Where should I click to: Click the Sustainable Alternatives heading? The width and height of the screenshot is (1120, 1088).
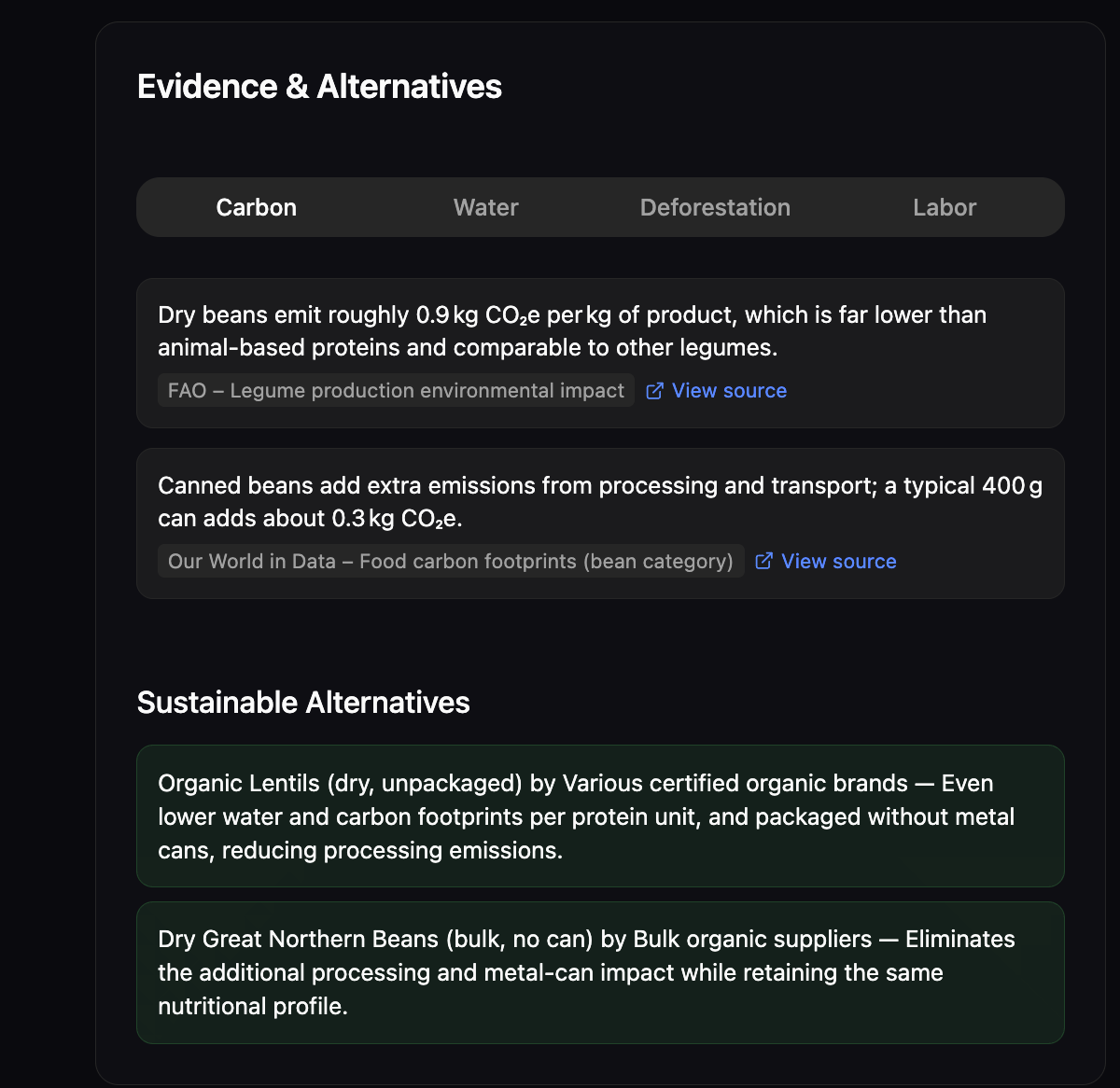[303, 703]
